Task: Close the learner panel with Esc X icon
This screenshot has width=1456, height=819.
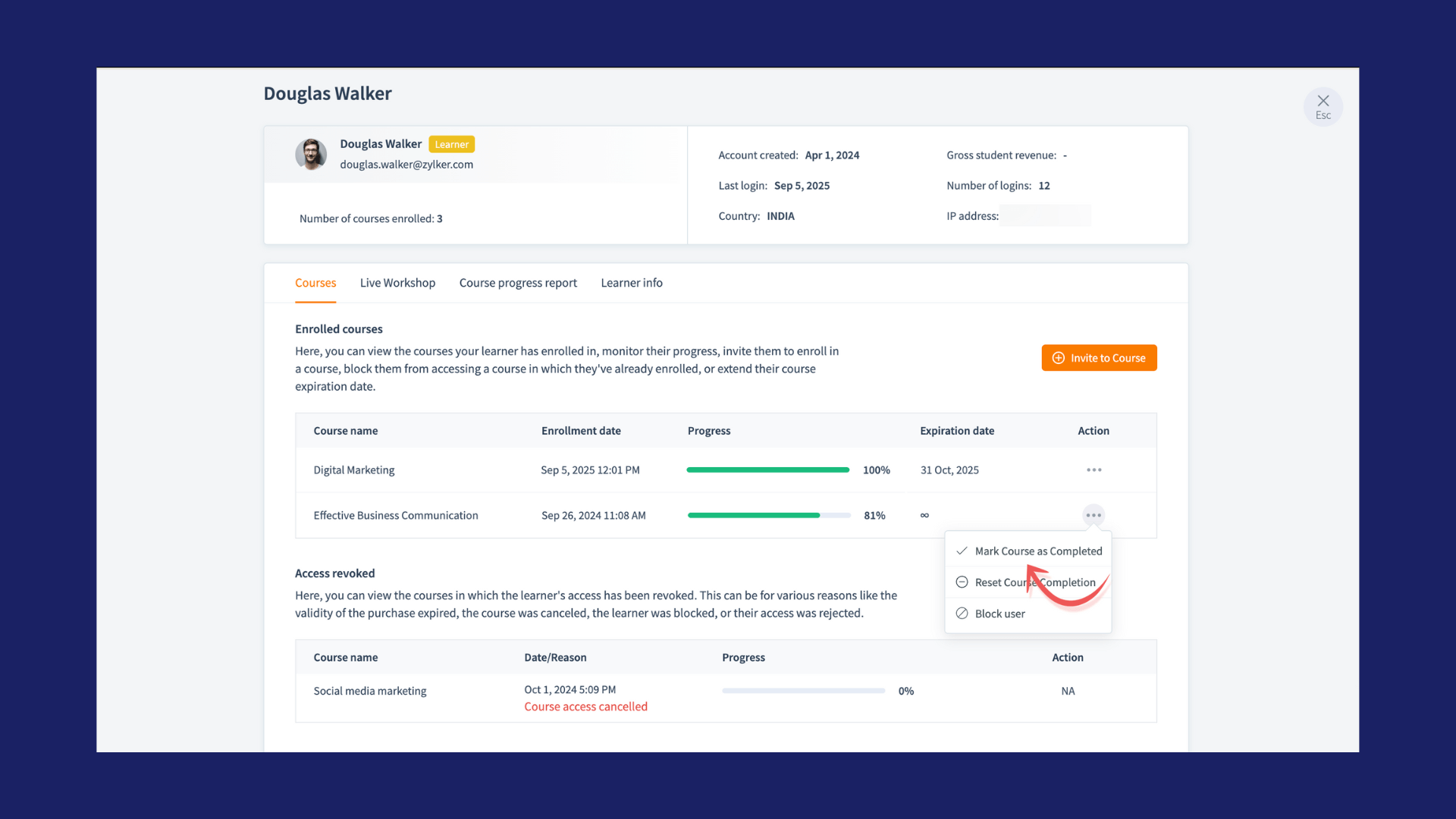Action: 1323,102
